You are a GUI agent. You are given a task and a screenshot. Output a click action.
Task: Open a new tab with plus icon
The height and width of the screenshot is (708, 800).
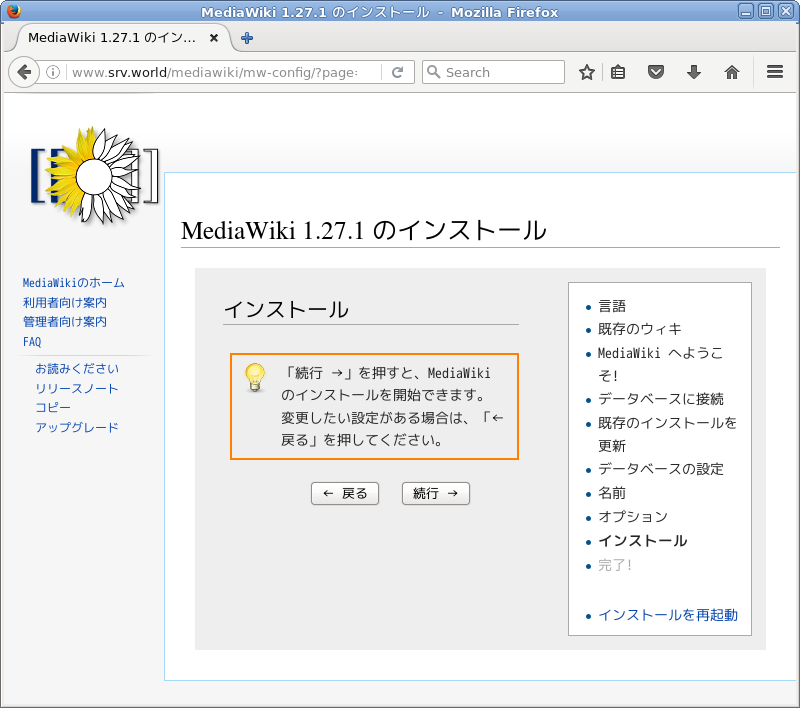pyautogui.click(x=247, y=38)
